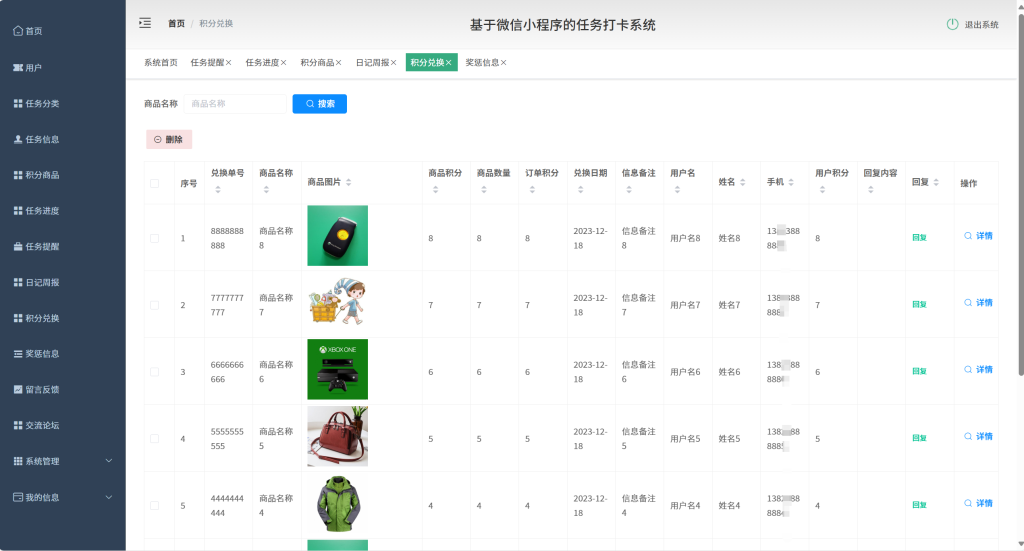Switch to the 奖惩信息 tab

pos(482,63)
